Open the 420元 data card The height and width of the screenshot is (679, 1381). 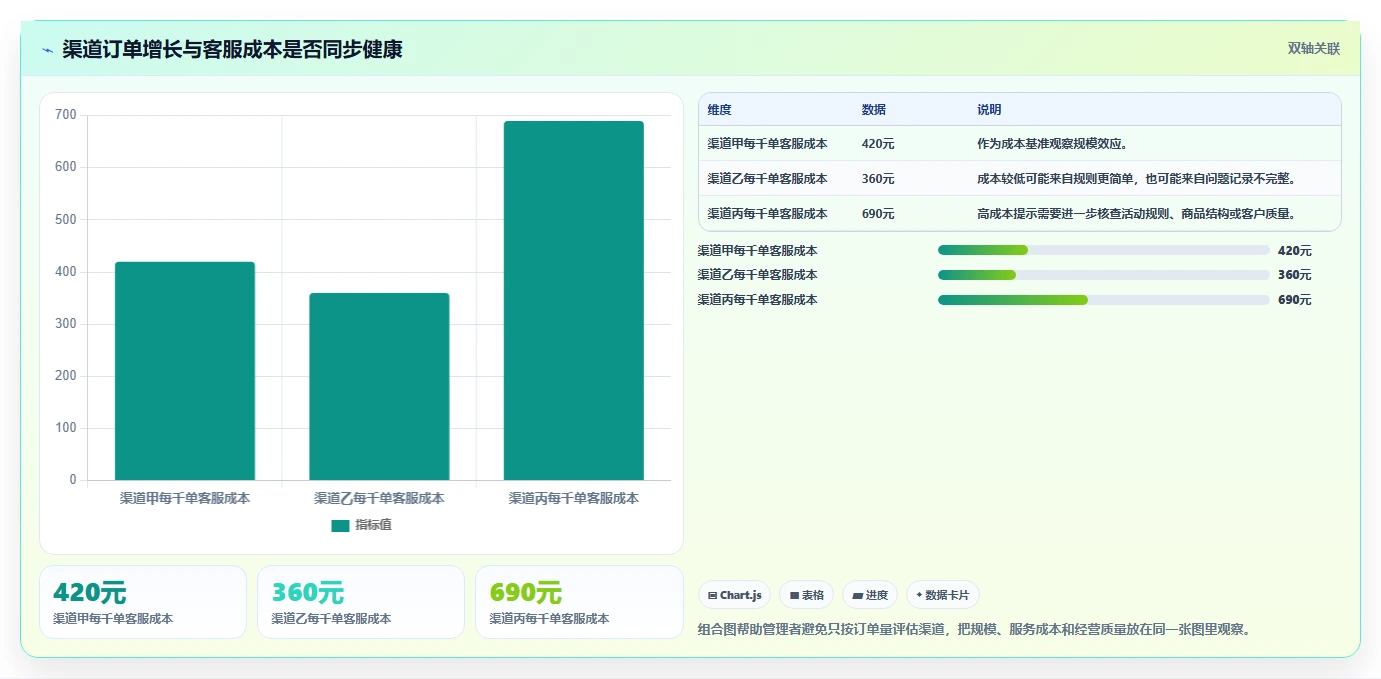coord(143,602)
